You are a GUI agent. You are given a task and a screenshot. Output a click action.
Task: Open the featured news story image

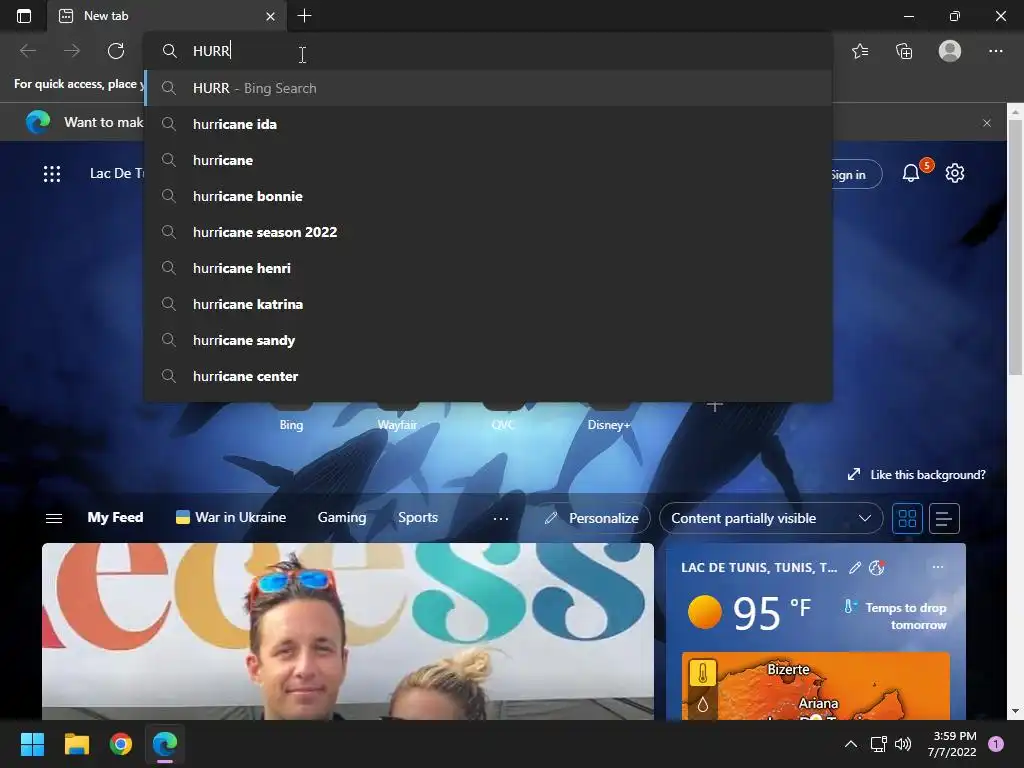click(x=348, y=632)
